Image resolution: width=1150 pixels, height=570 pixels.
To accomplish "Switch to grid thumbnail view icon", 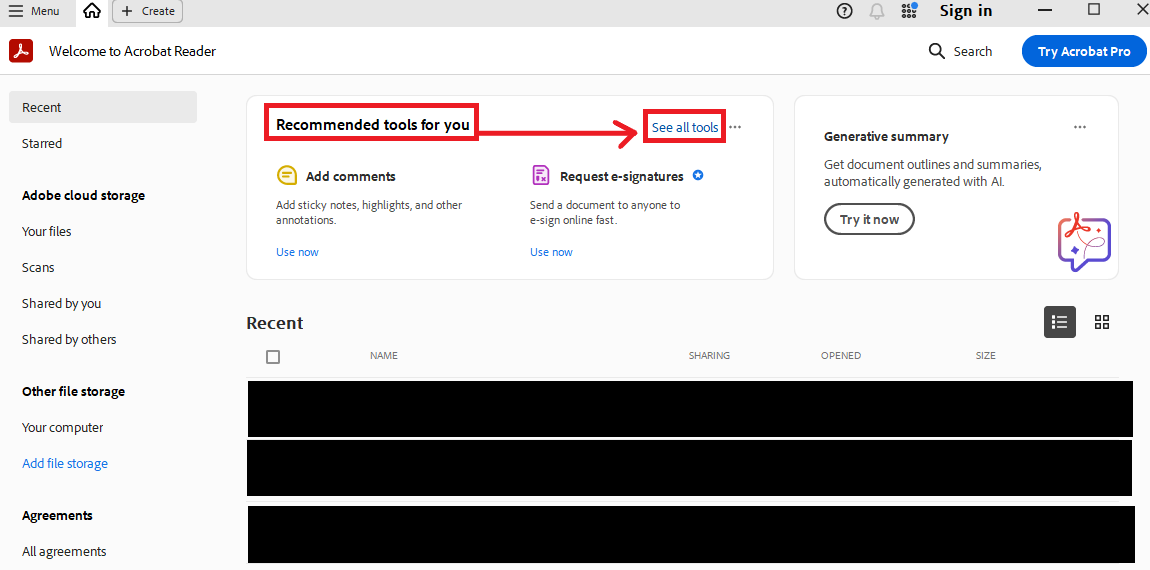I will click(x=1102, y=322).
